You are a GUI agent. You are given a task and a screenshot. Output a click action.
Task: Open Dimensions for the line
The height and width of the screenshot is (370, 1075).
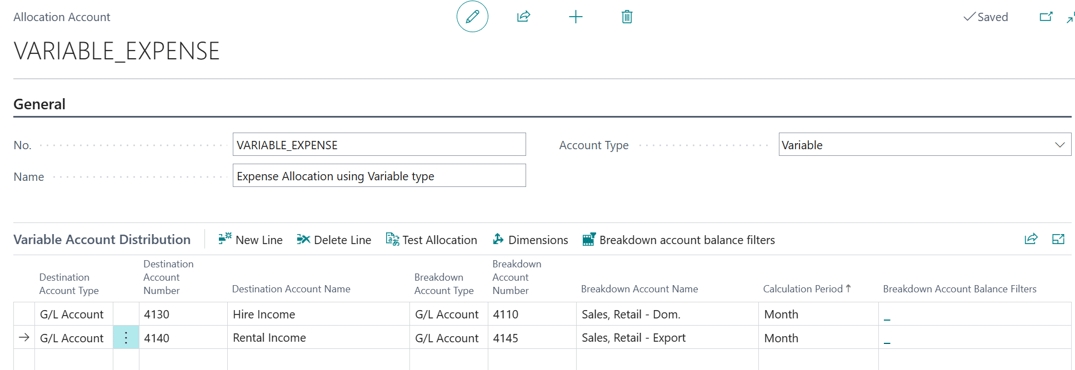[530, 240]
